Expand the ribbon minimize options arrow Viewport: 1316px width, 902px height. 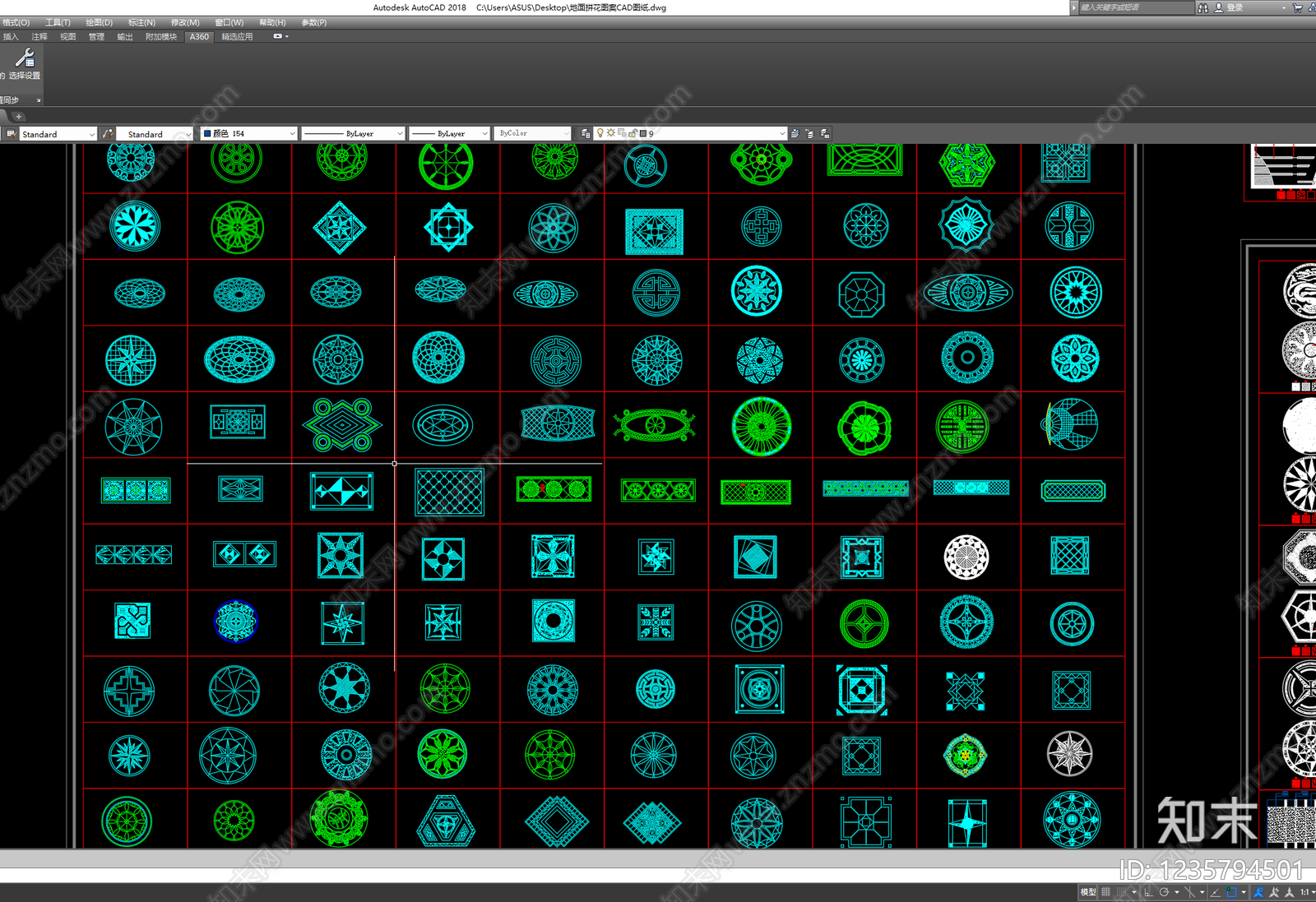pos(286,37)
